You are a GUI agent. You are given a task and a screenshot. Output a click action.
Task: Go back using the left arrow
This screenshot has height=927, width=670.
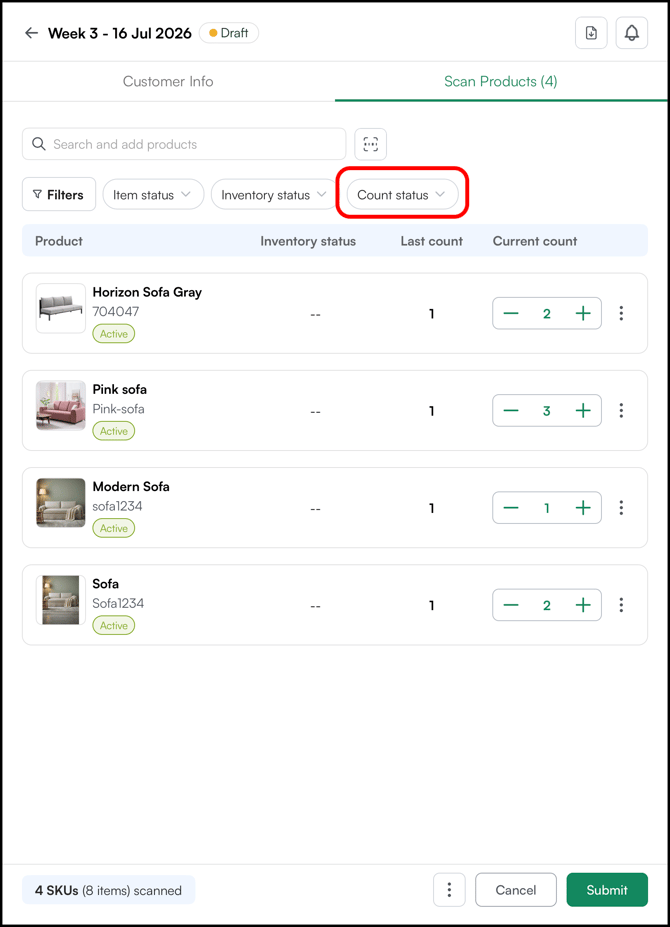(x=31, y=33)
